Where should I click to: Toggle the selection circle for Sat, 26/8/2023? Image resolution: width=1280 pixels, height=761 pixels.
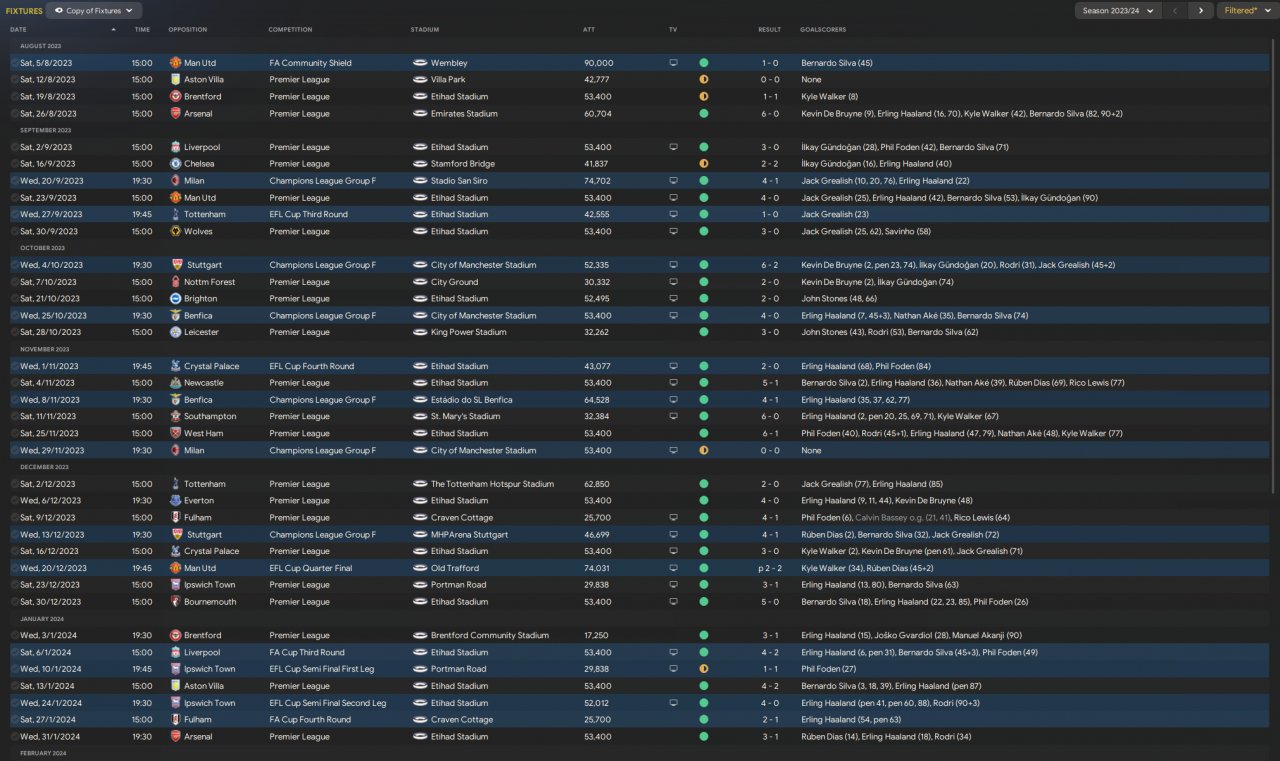(x=14, y=114)
